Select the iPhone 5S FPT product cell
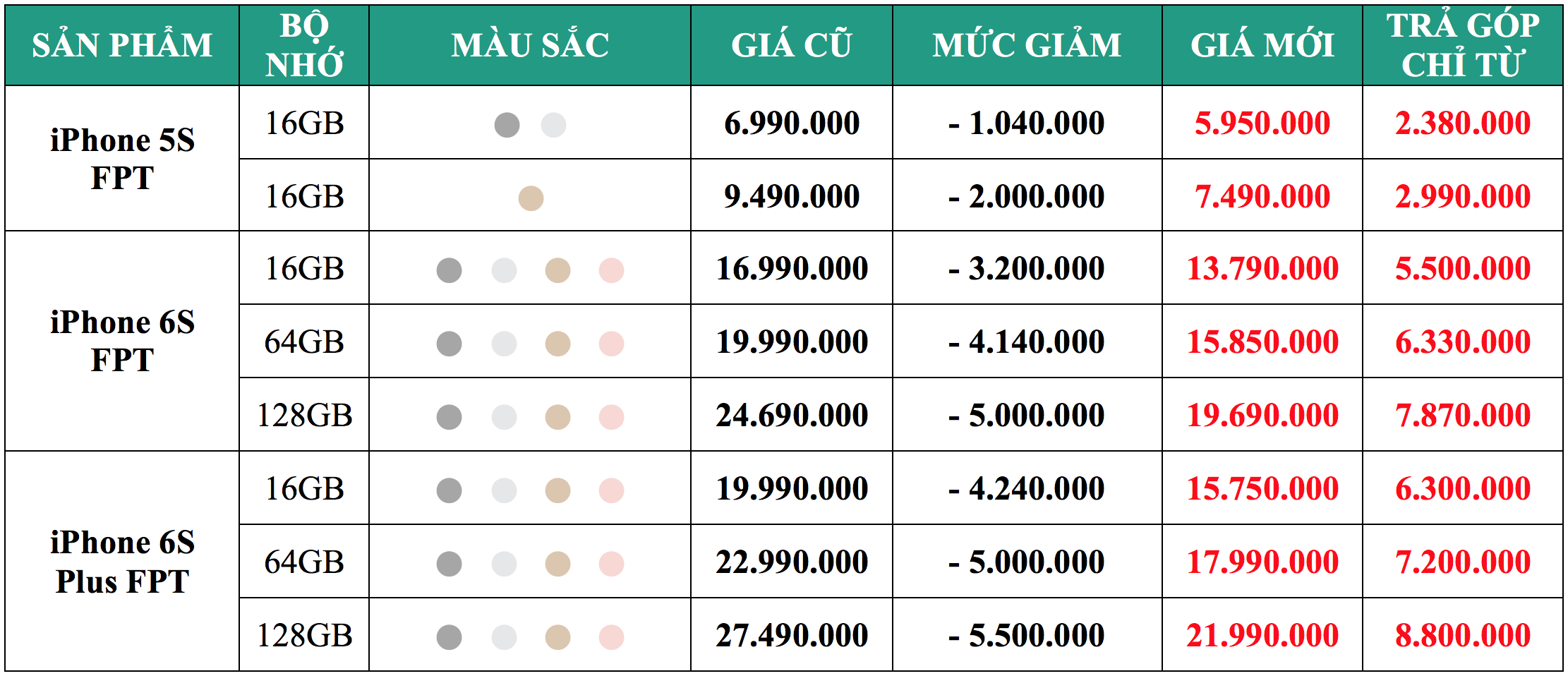 pyautogui.click(x=122, y=159)
